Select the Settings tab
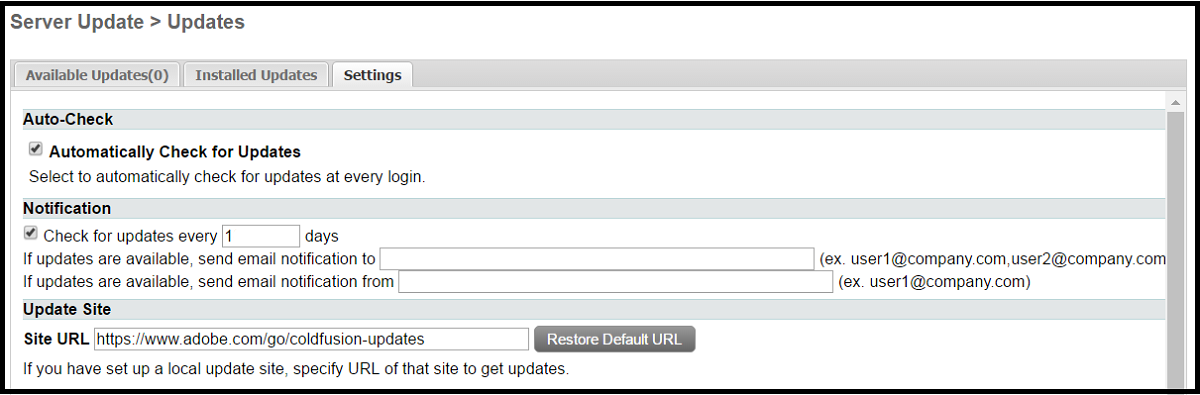 (372, 75)
